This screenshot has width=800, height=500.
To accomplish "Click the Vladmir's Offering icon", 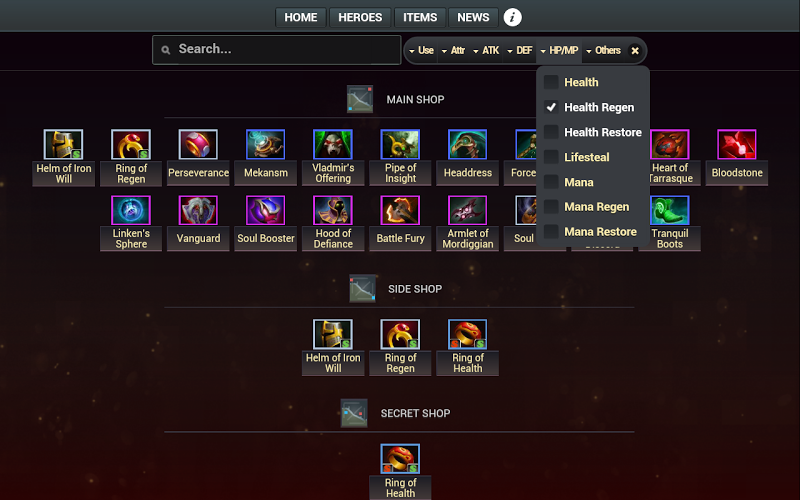I will [x=333, y=144].
